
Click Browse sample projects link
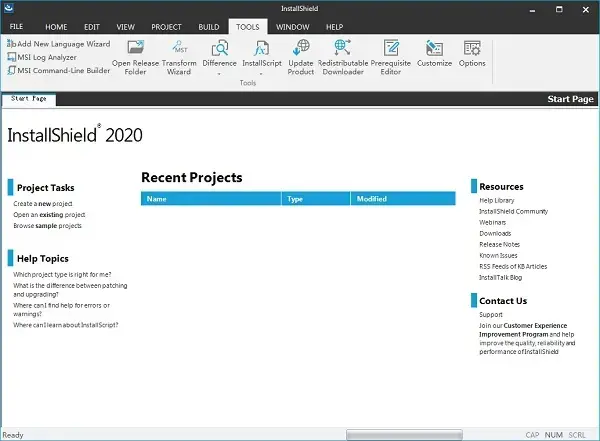47,226
